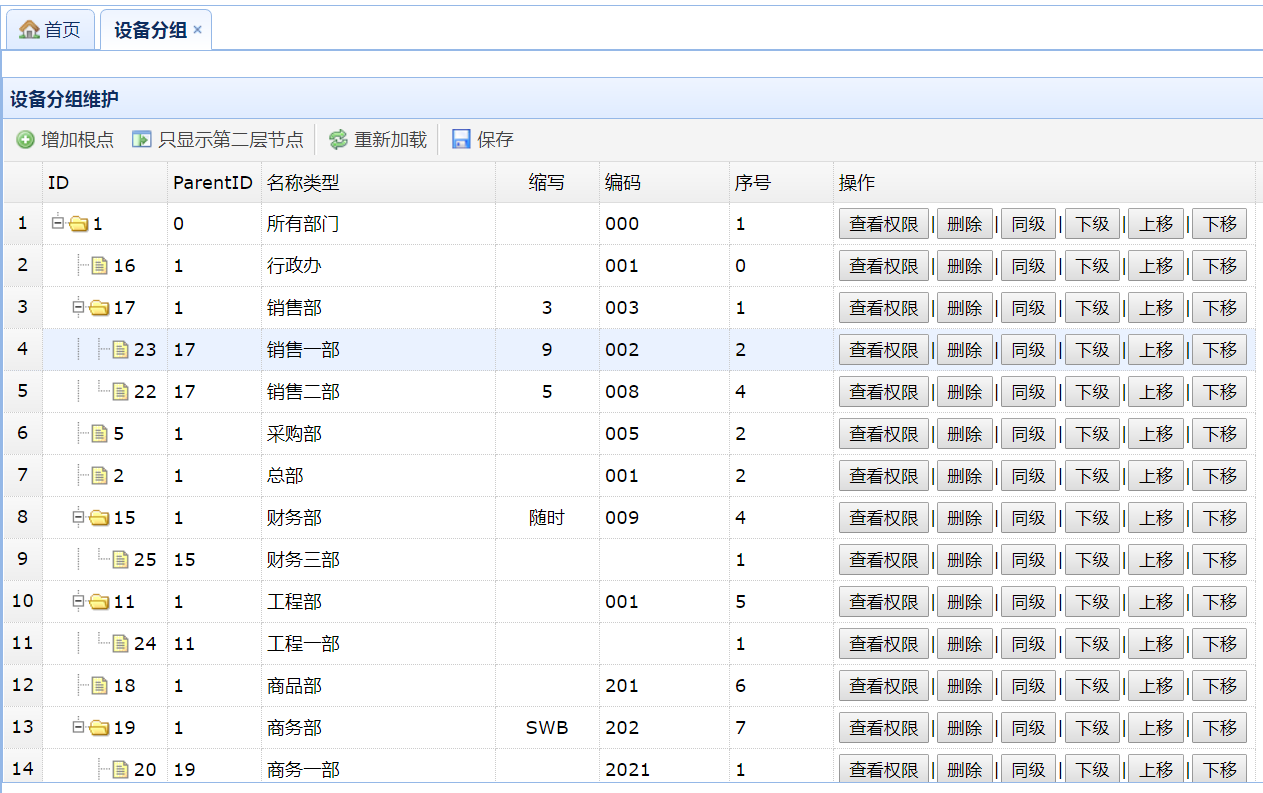1263x793 pixels.
Task: Collapse the 商务部 node 19 expander
Action: point(79,727)
